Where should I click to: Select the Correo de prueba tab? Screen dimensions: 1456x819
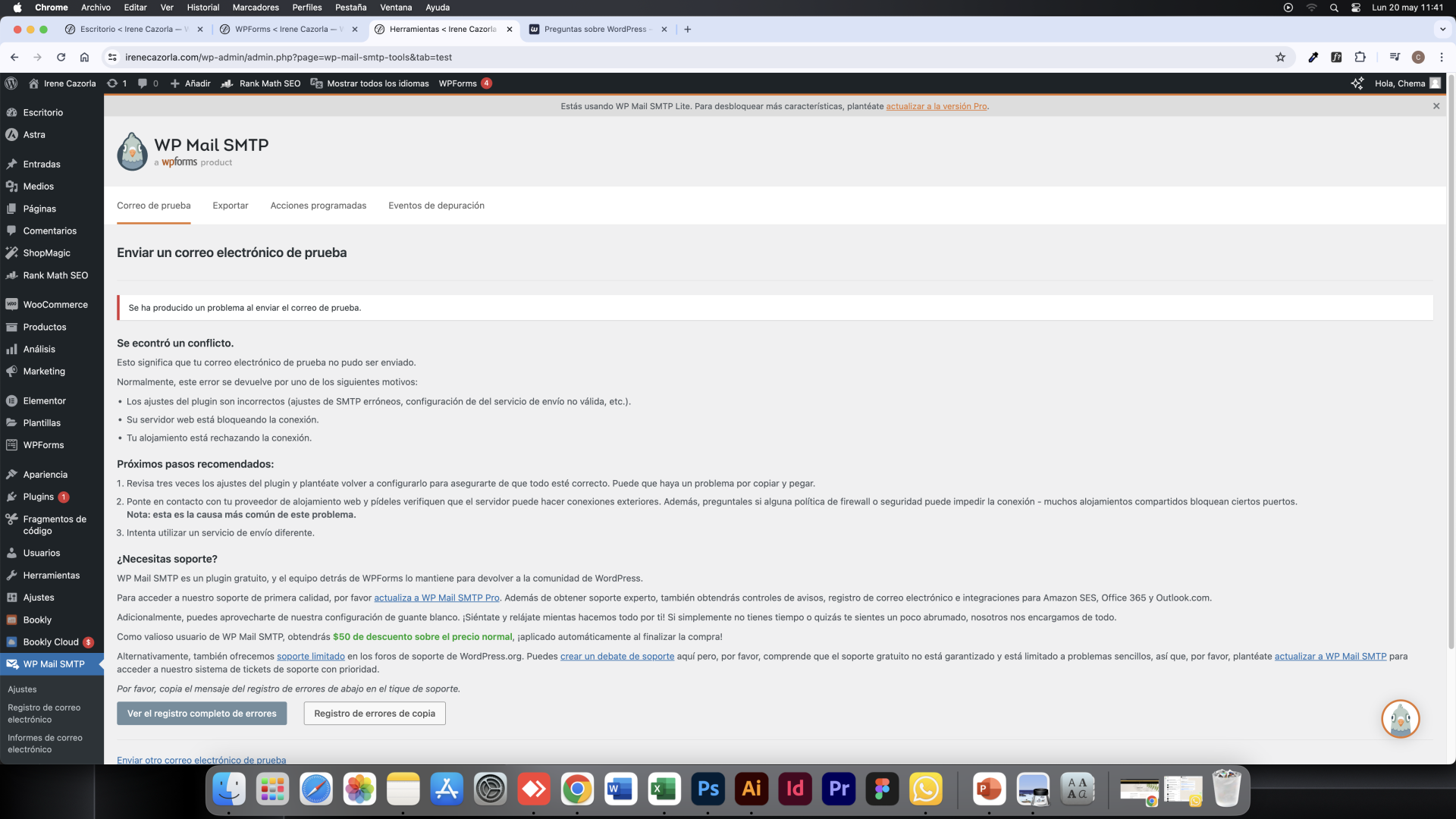(153, 206)
